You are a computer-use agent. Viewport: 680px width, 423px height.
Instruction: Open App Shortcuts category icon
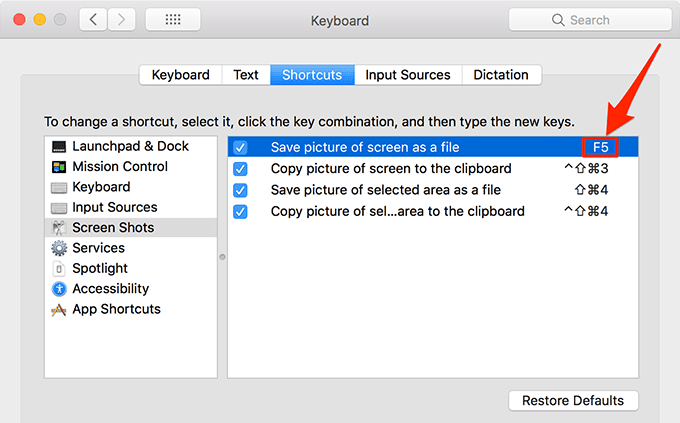59,310
